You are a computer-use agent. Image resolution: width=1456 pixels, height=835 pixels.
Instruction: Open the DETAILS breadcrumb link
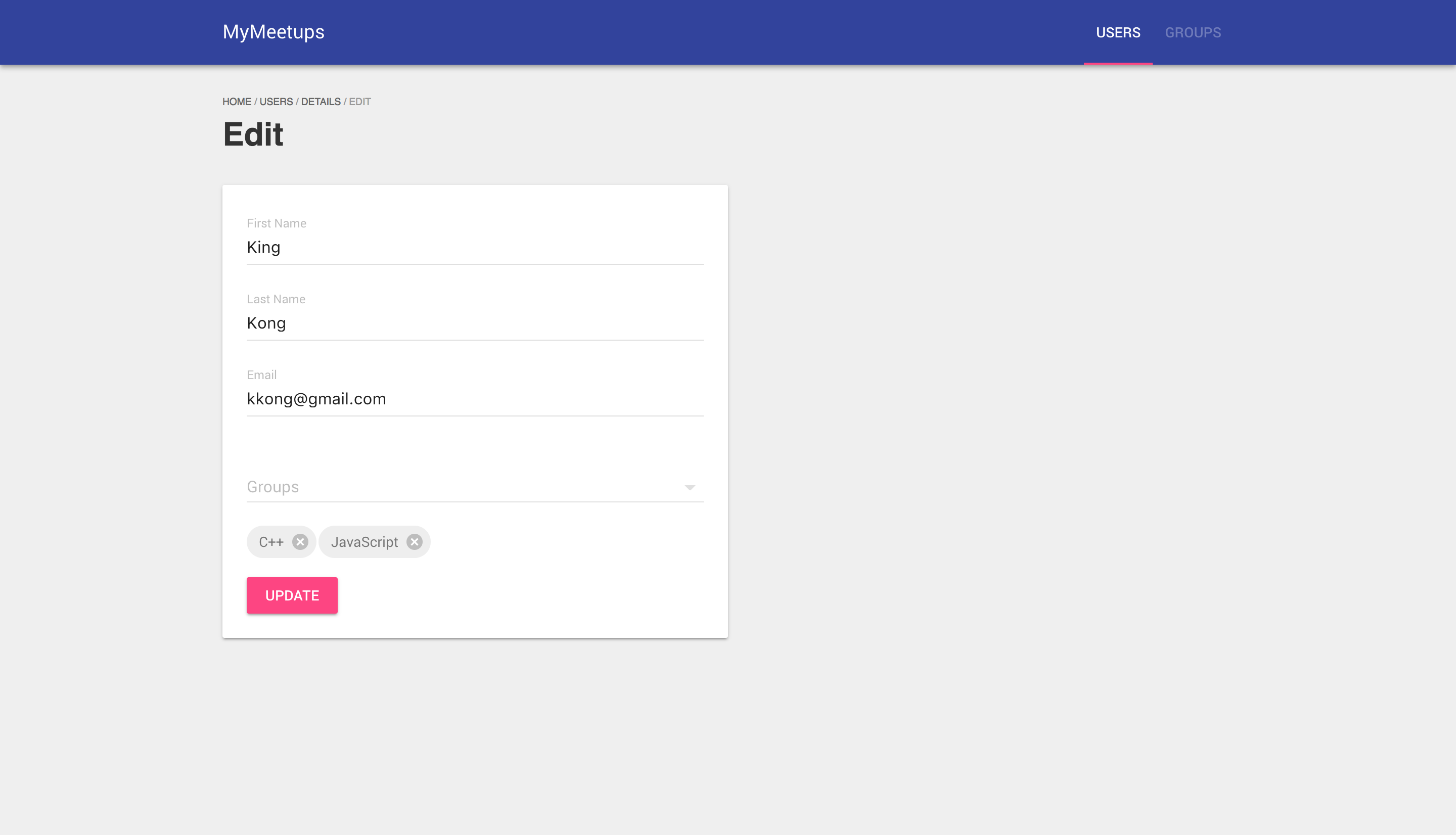click(321, 102)
